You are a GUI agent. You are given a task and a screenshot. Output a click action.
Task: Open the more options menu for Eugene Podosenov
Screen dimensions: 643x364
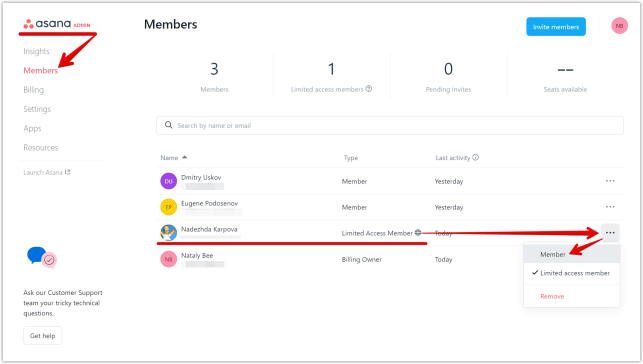tap(610, 207)
